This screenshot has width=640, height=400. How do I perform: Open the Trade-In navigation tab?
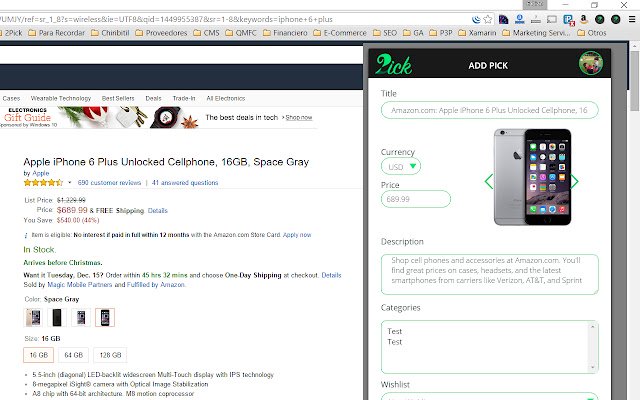click(184, 98)
